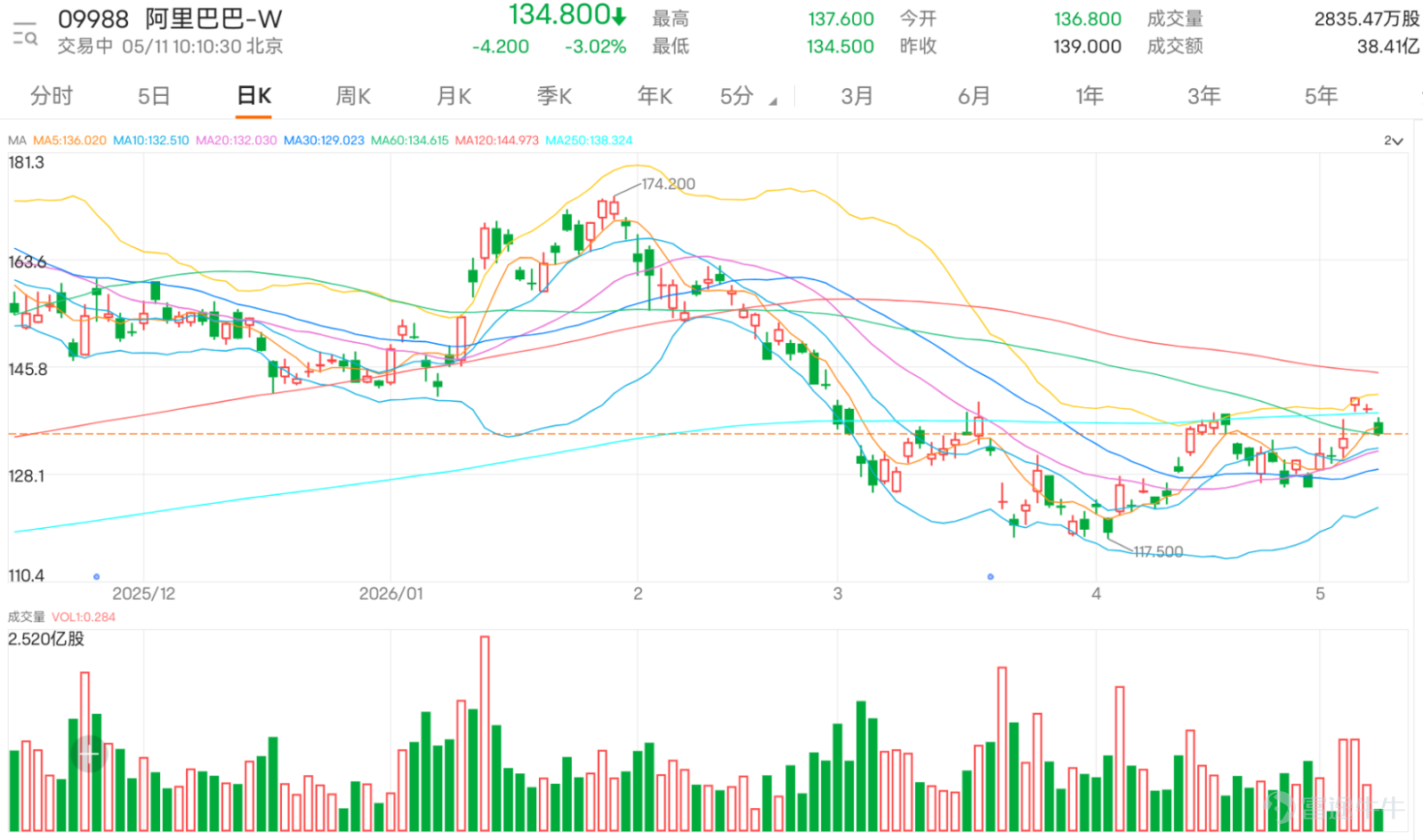The width and height of the screenshot is (1423, 840).
Task: Switch to the 5日 chart tab
Action: [x=153, y=96]
